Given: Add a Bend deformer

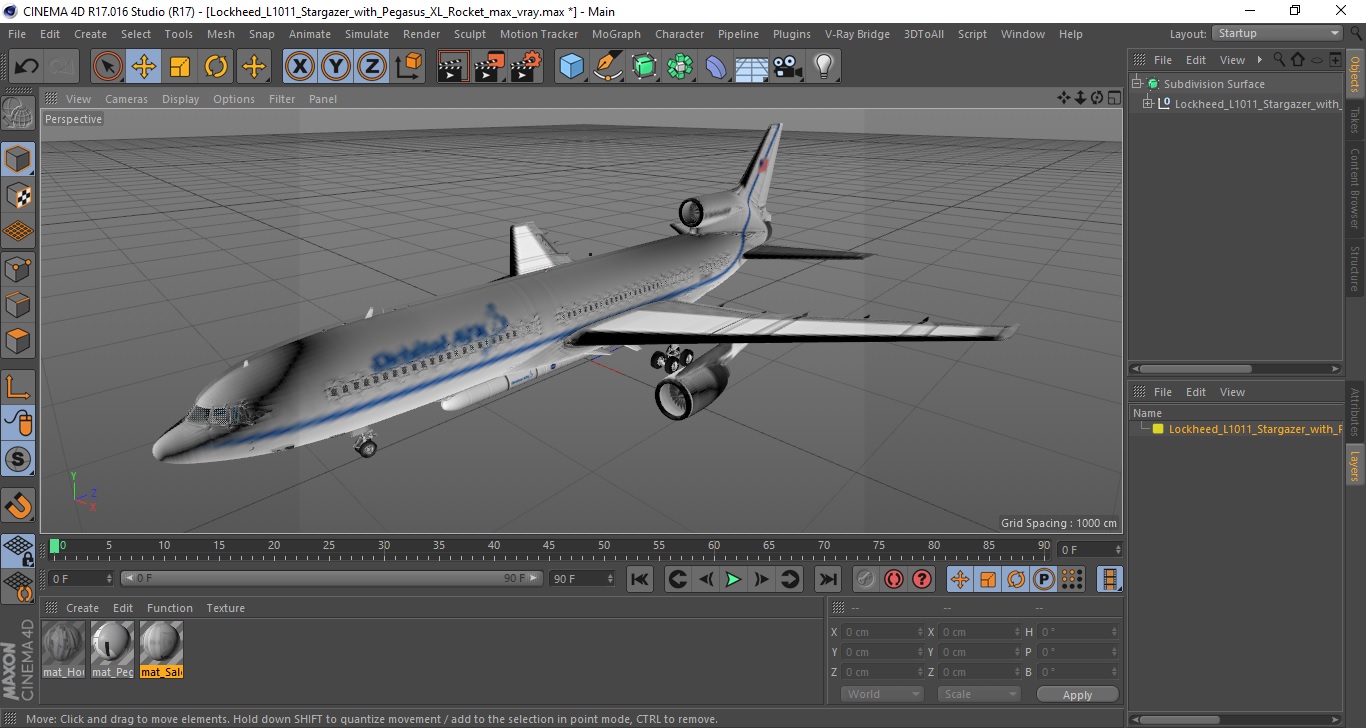Looking at the screenshot, I should pos(716,67).
